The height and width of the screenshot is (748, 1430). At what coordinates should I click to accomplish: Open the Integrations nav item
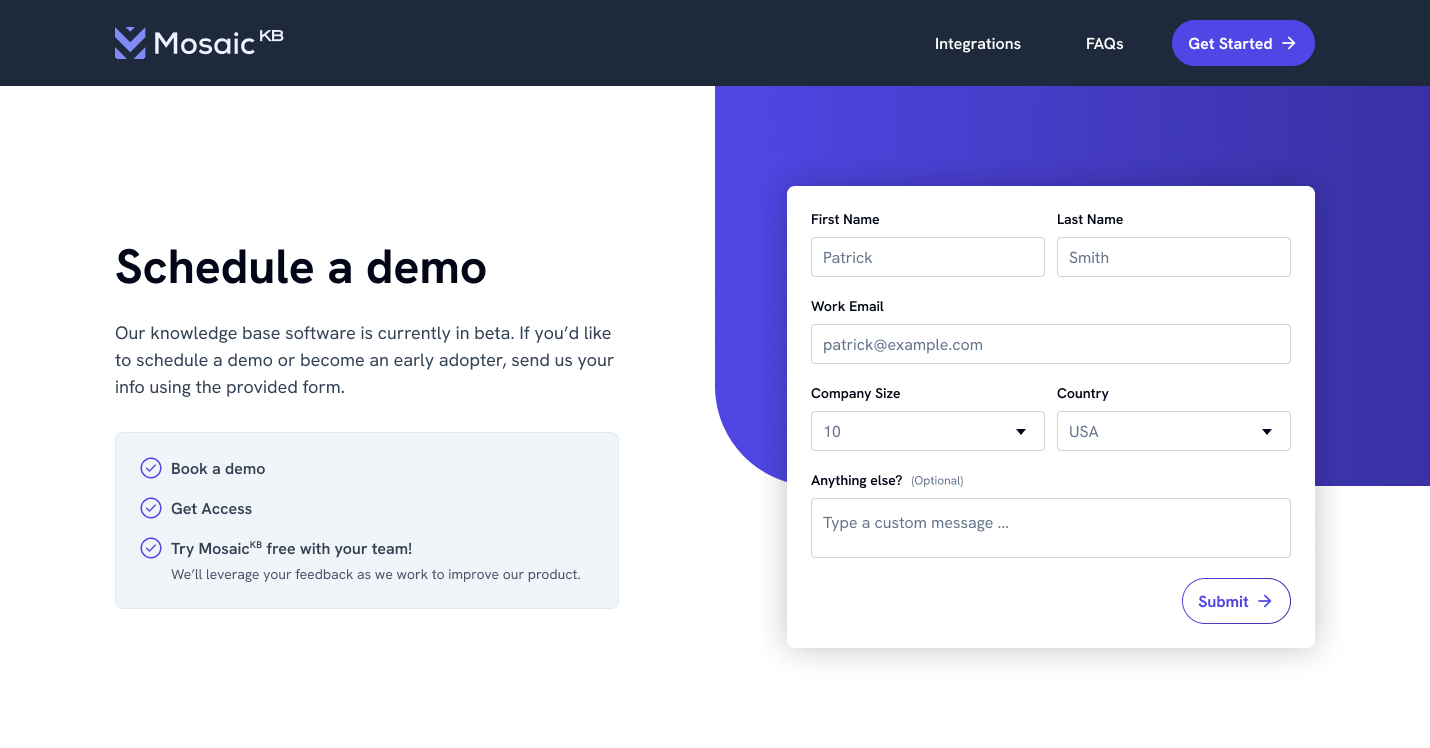[x=977, y=44]
